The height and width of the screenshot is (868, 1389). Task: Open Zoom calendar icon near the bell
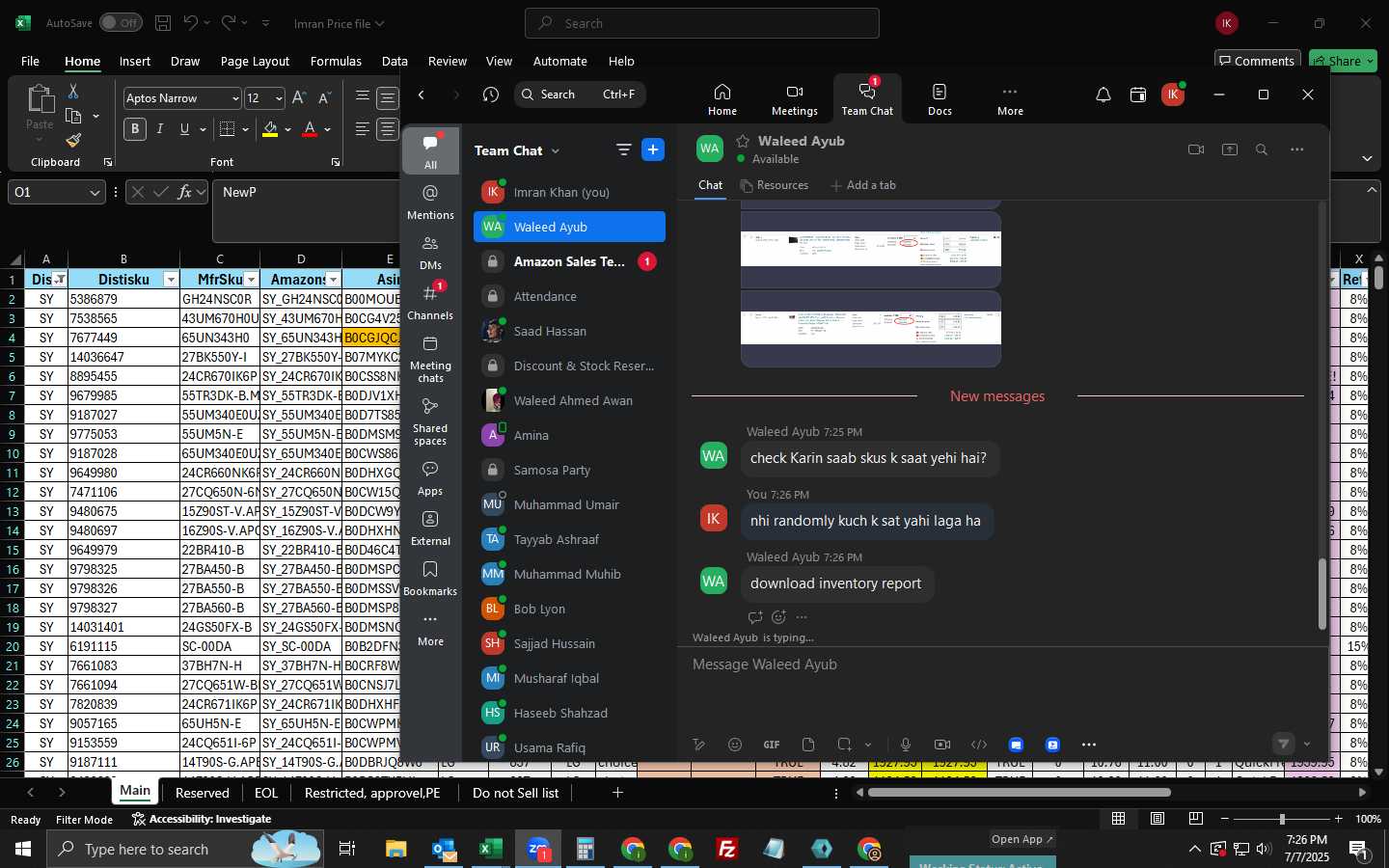coord(1138,95)
